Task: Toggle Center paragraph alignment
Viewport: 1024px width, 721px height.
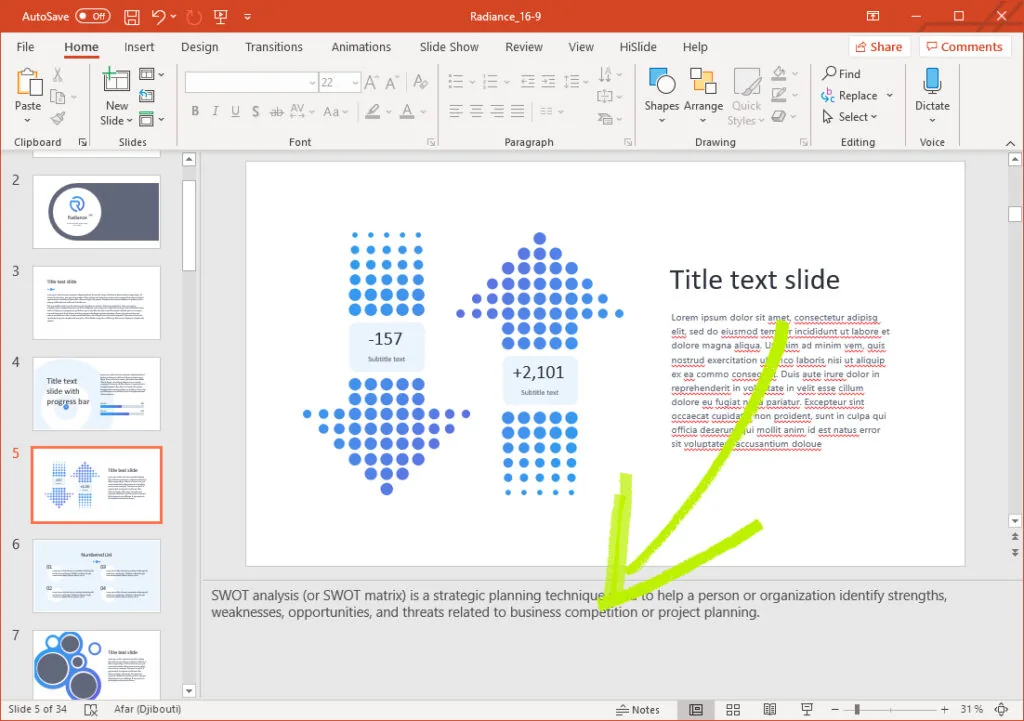Action: [x=477, y=112]
